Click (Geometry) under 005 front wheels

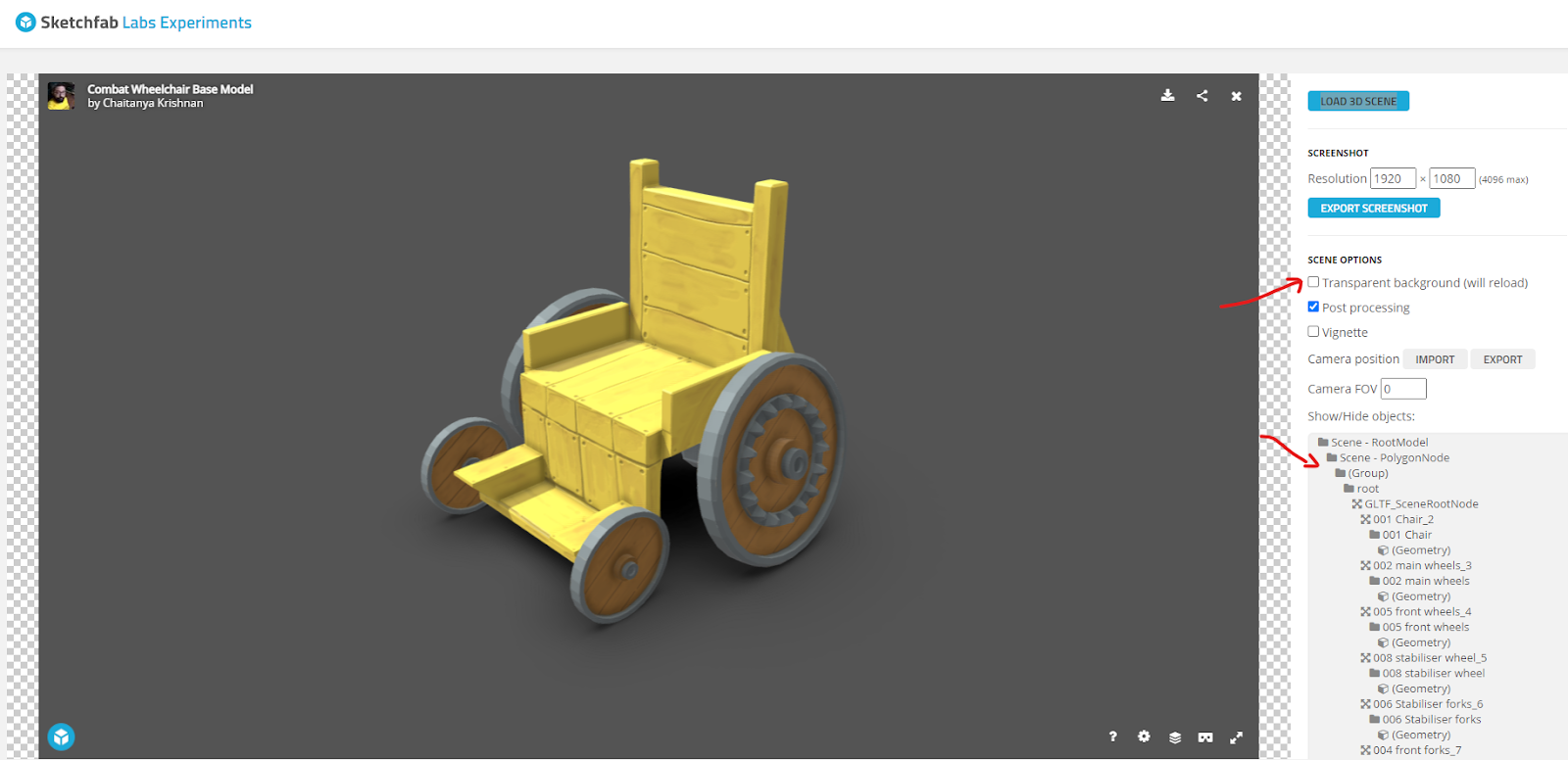(1414, 642)
